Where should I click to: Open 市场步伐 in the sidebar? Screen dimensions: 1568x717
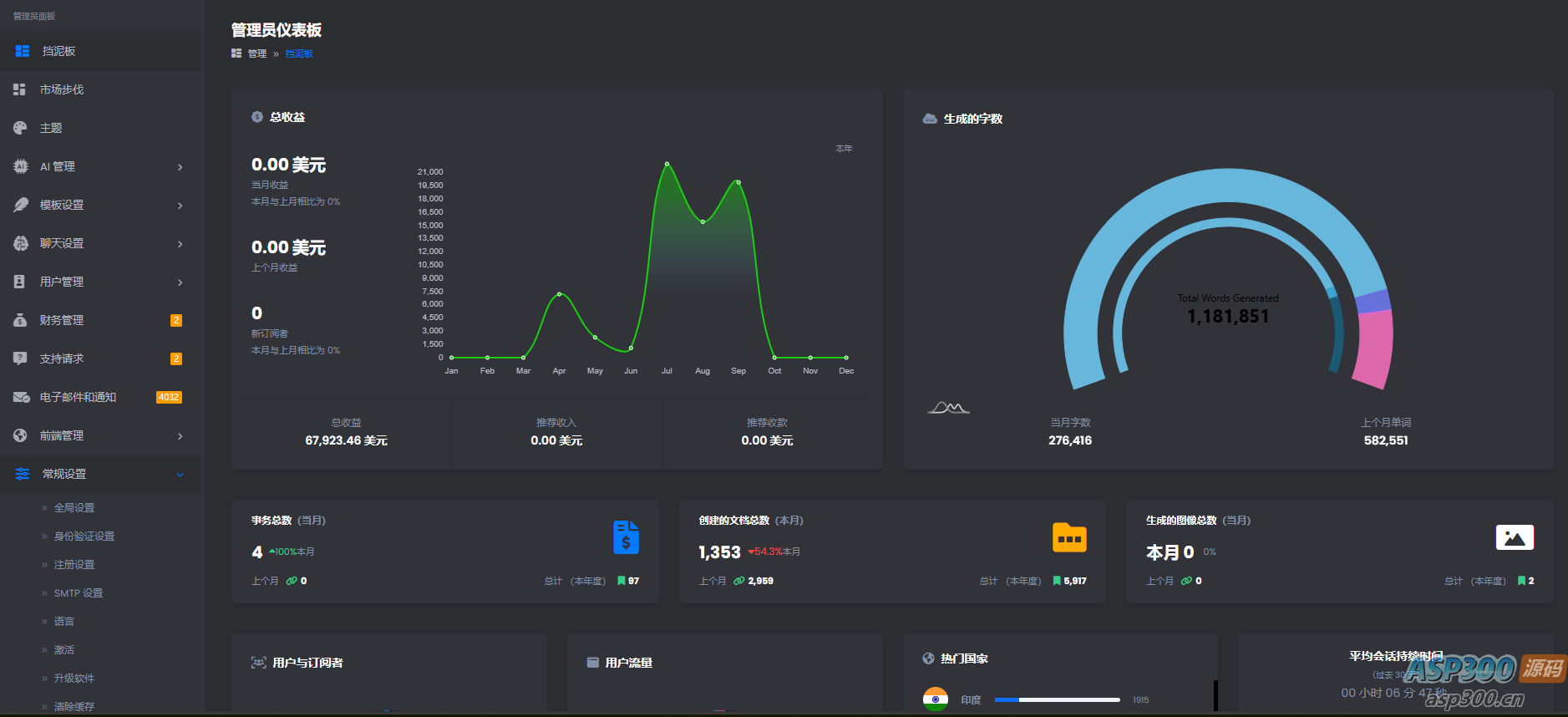pos(62,89)
